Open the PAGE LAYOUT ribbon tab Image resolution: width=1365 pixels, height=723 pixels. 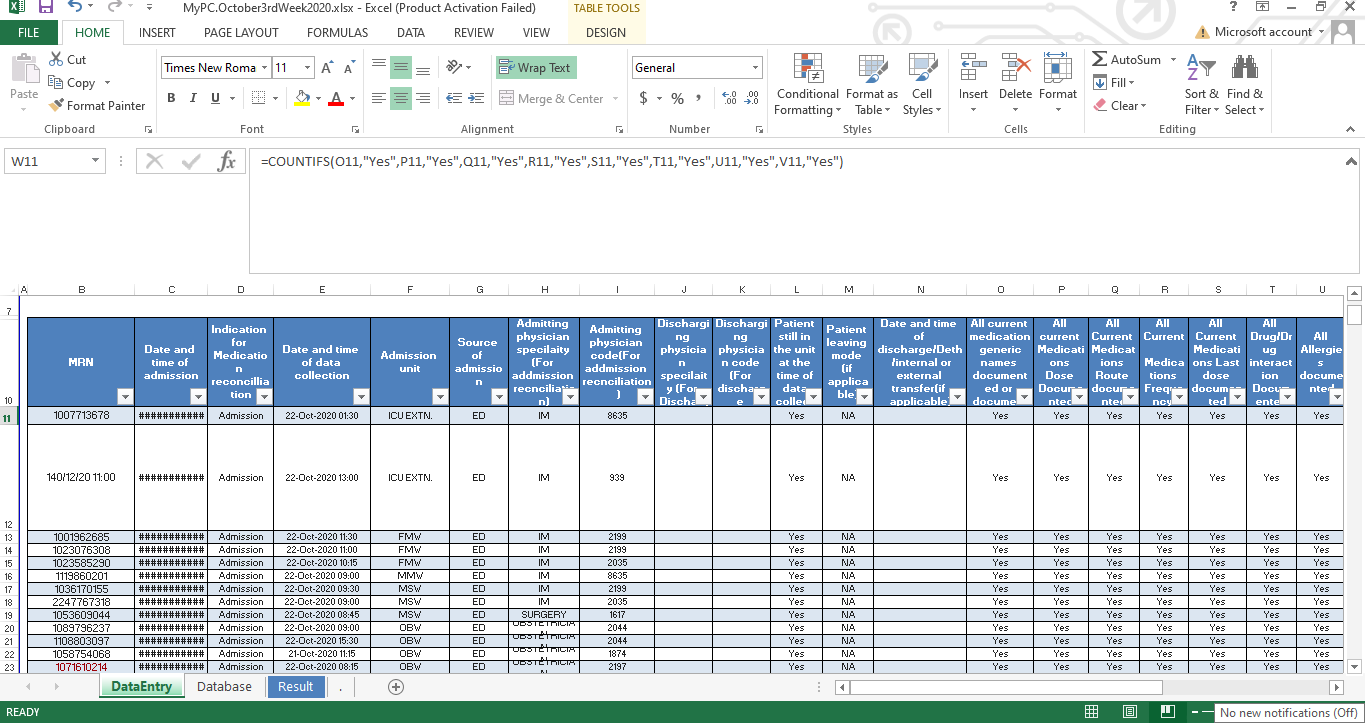tap(241, 33)
